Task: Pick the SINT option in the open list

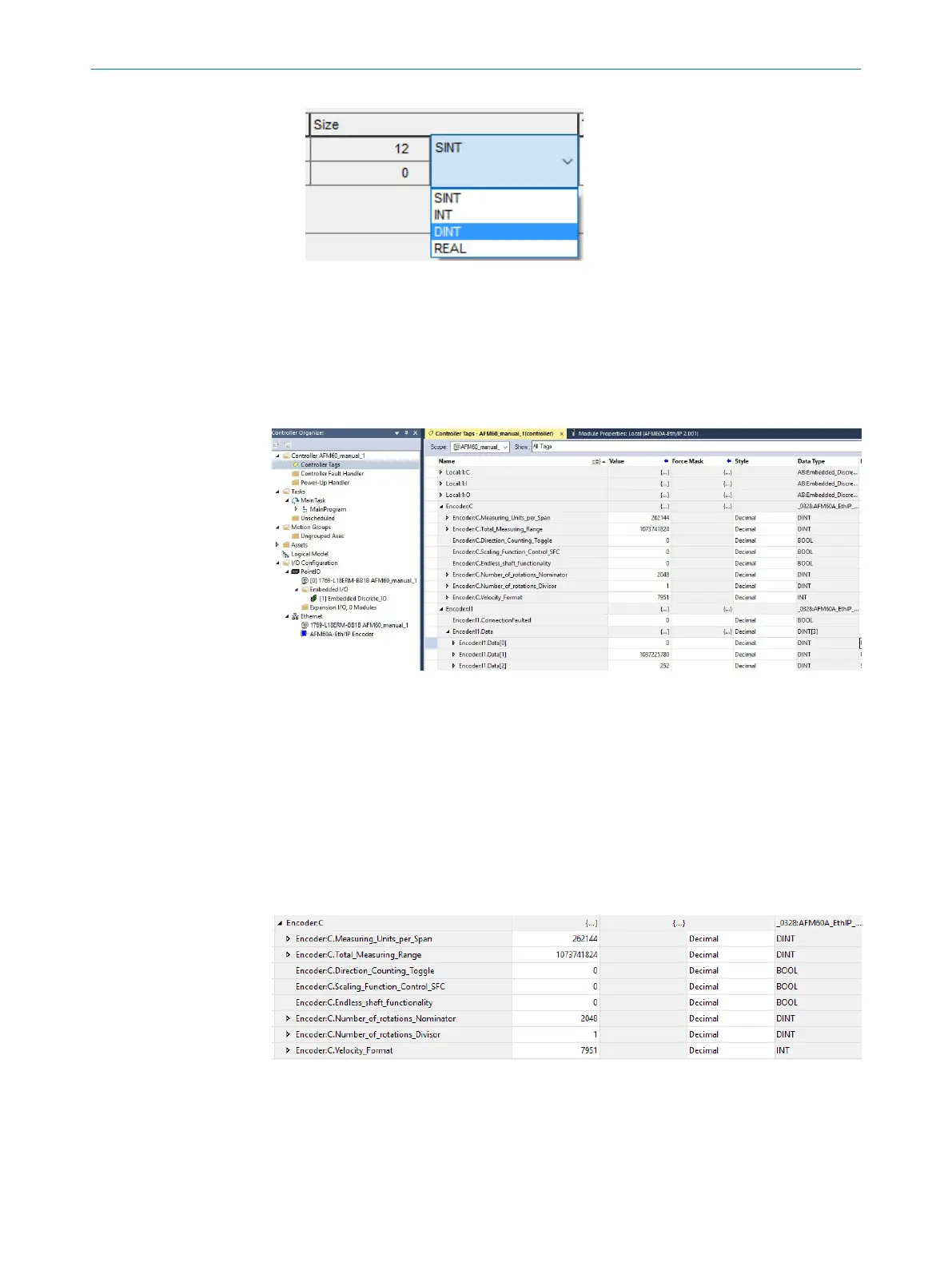Action: [x=504, y=198]
